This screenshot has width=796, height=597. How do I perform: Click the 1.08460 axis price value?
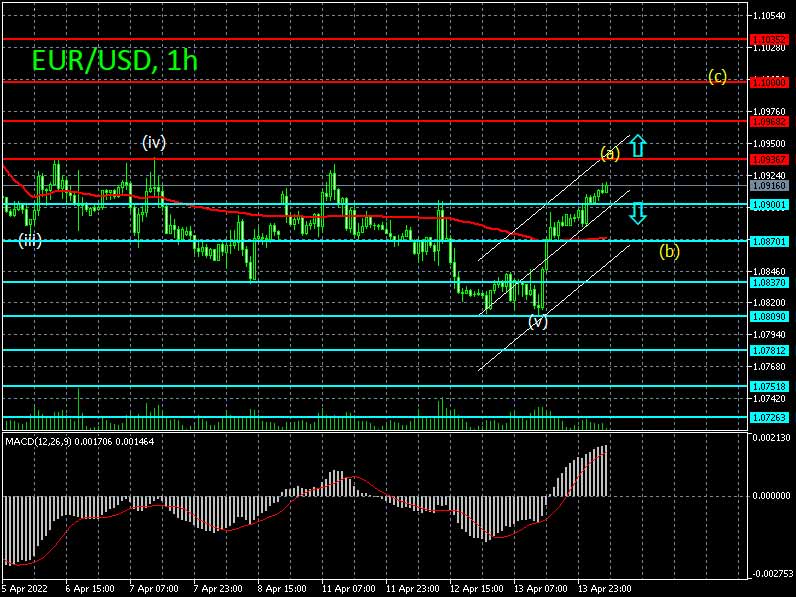(770, 271)
